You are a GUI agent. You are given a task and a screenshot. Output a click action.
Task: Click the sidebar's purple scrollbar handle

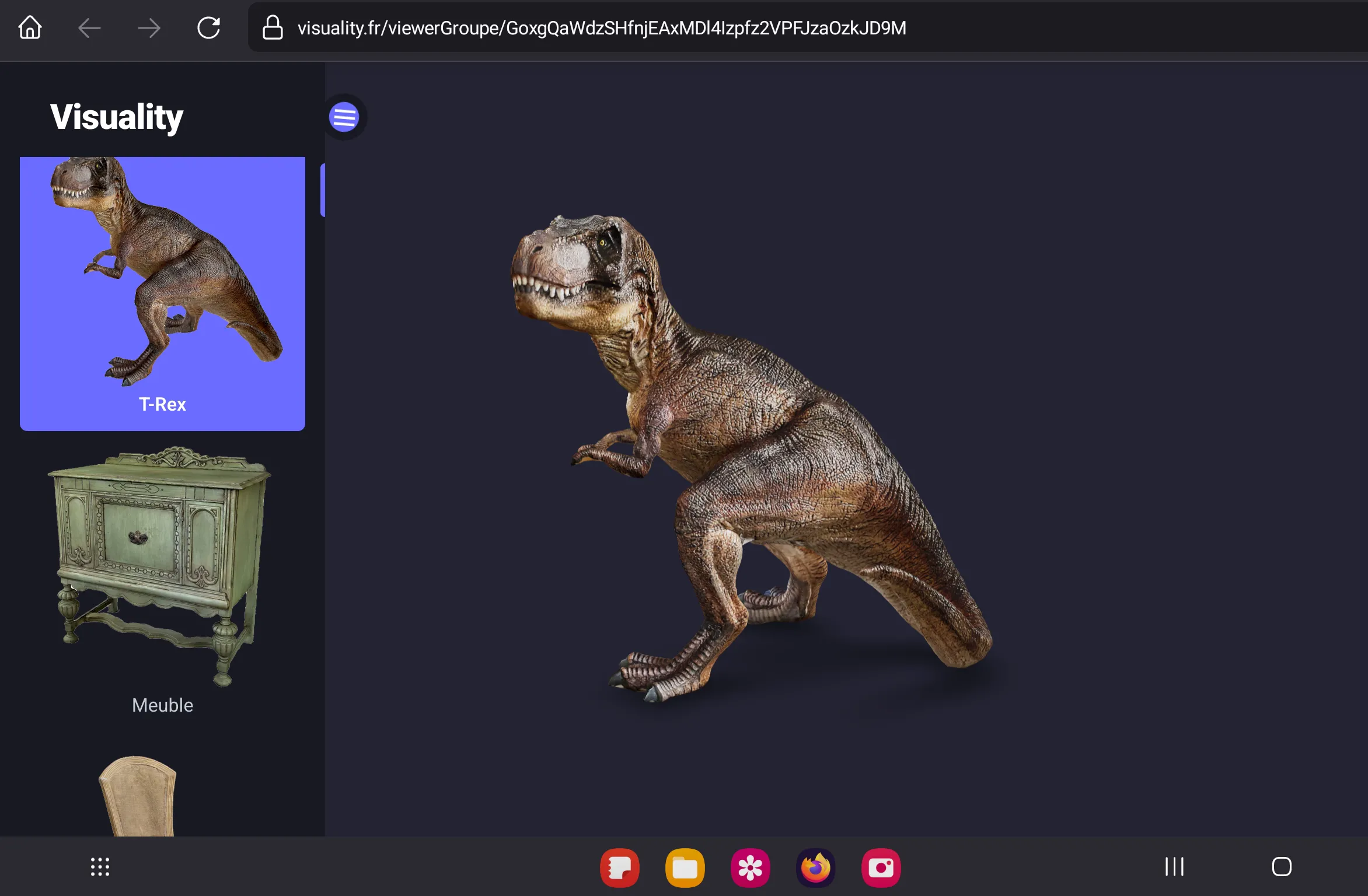[322, 191]
